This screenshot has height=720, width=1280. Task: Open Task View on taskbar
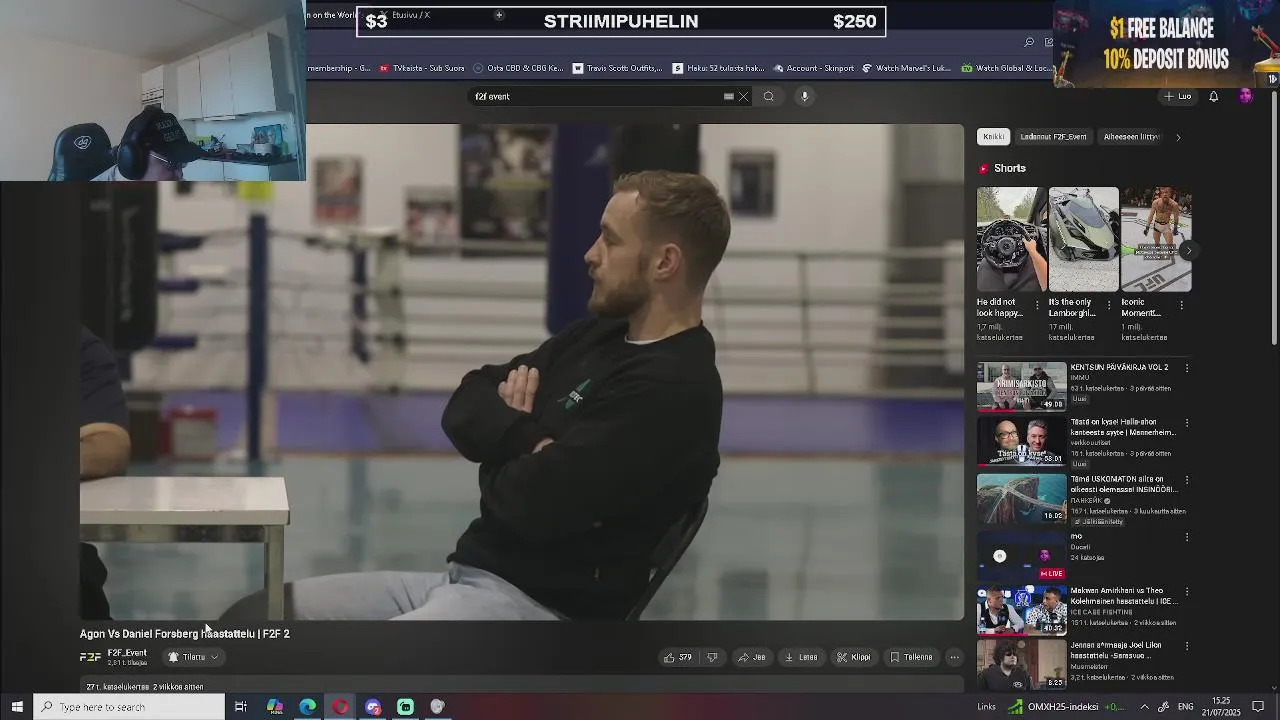pos(241,707)
